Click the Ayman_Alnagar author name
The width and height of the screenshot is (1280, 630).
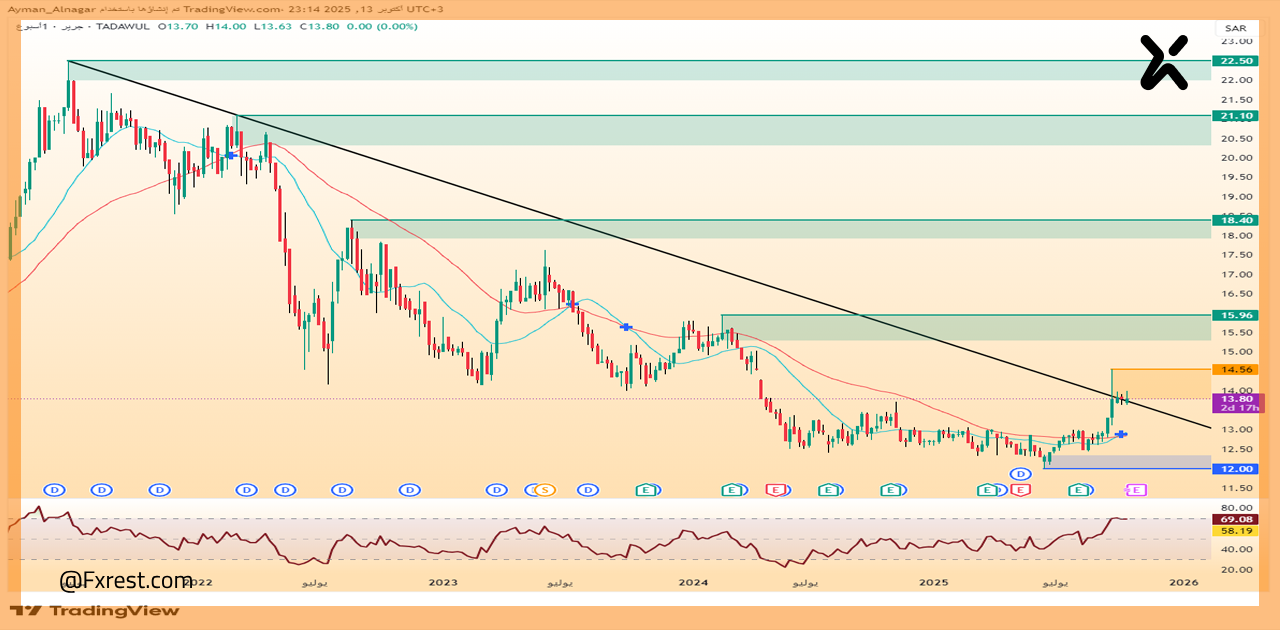(52, 8)
